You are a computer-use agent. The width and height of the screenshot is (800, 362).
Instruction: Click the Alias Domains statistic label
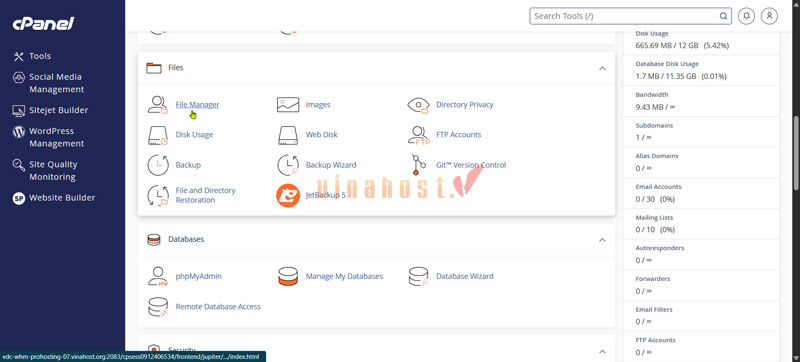[x=657, y=156]
